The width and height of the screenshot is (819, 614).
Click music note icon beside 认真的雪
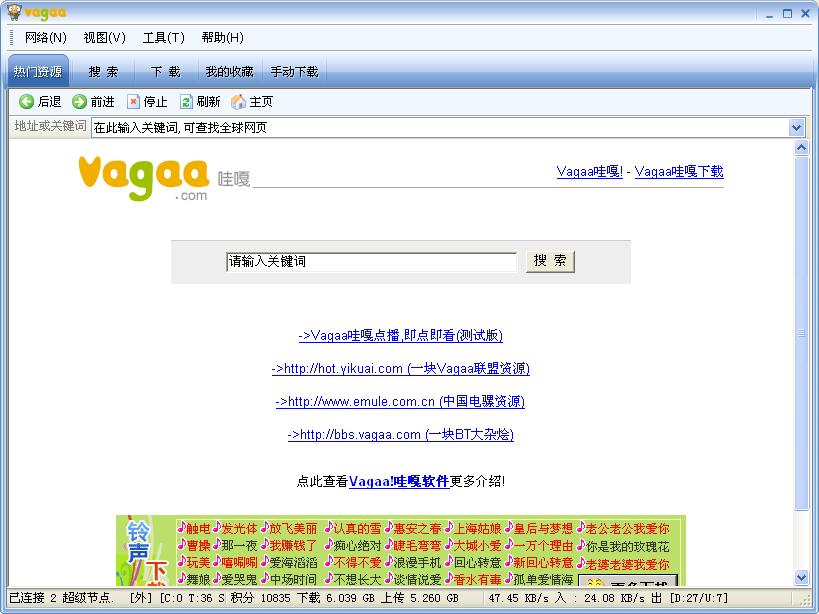pos(329,528)
